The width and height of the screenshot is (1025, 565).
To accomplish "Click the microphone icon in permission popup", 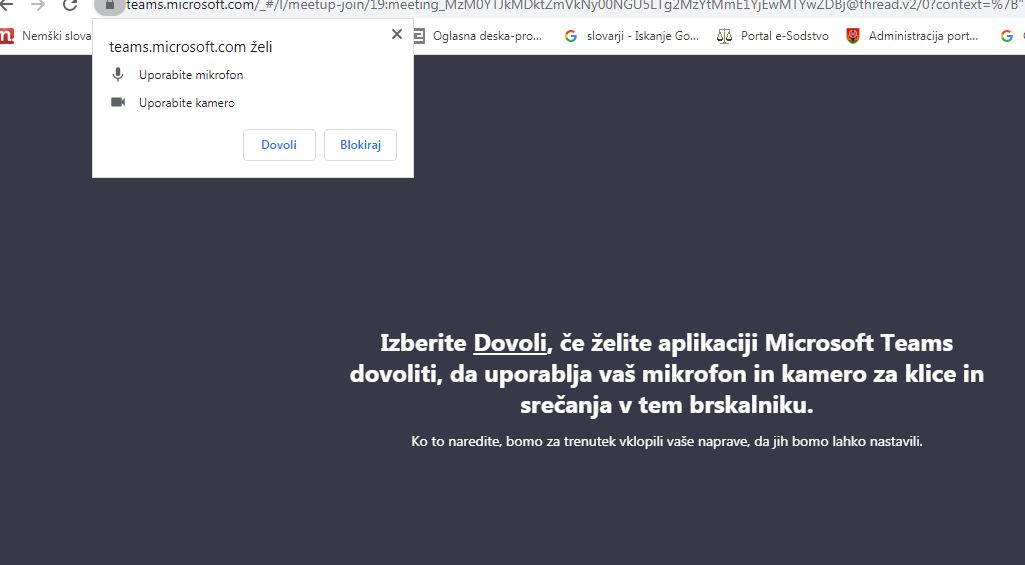I will pos(118,75).
